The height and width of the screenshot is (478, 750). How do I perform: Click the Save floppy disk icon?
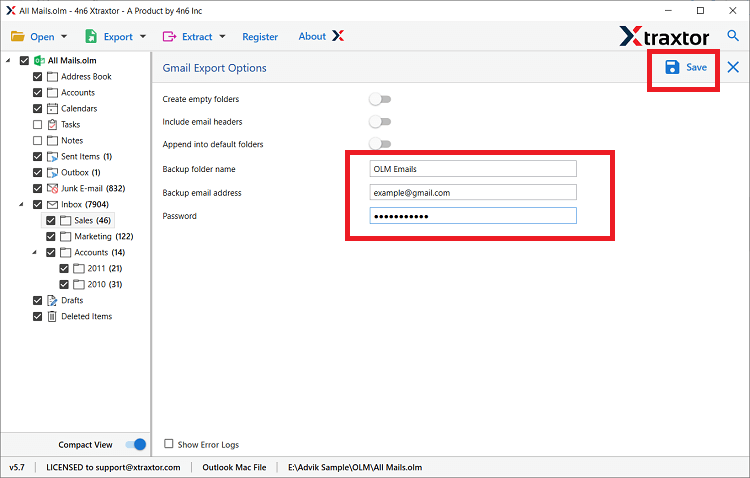(672, 67)
